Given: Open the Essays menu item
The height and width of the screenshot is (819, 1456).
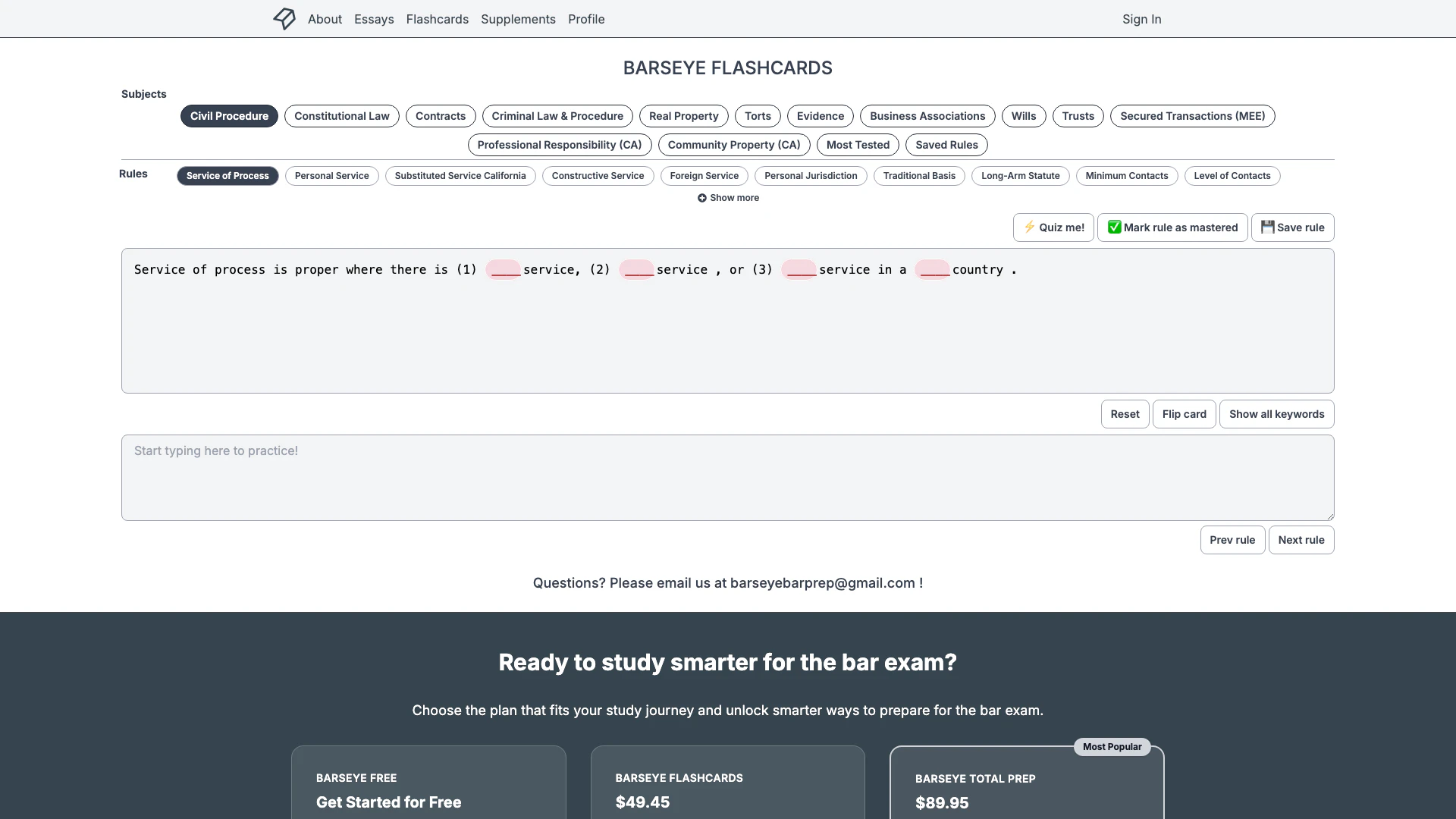Looking at the screenshot, I should click(374, 19).
